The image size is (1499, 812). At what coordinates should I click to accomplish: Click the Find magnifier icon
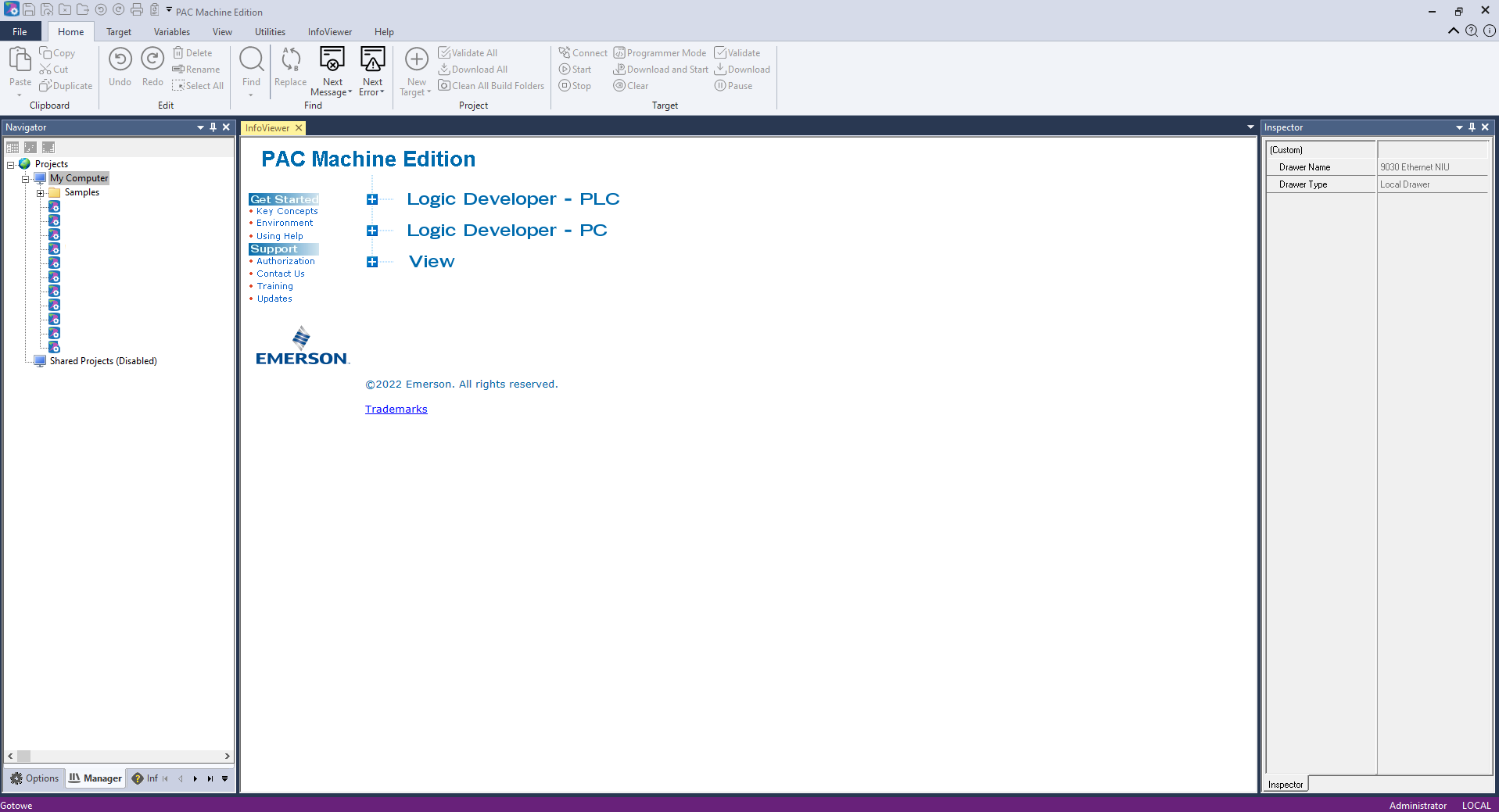click(x=251, y=59)
